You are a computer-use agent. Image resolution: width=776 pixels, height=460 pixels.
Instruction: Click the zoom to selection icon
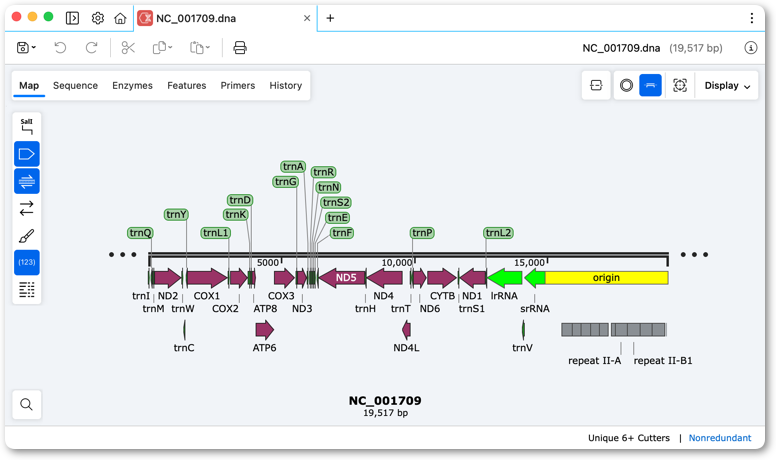[x=680, y=86]
